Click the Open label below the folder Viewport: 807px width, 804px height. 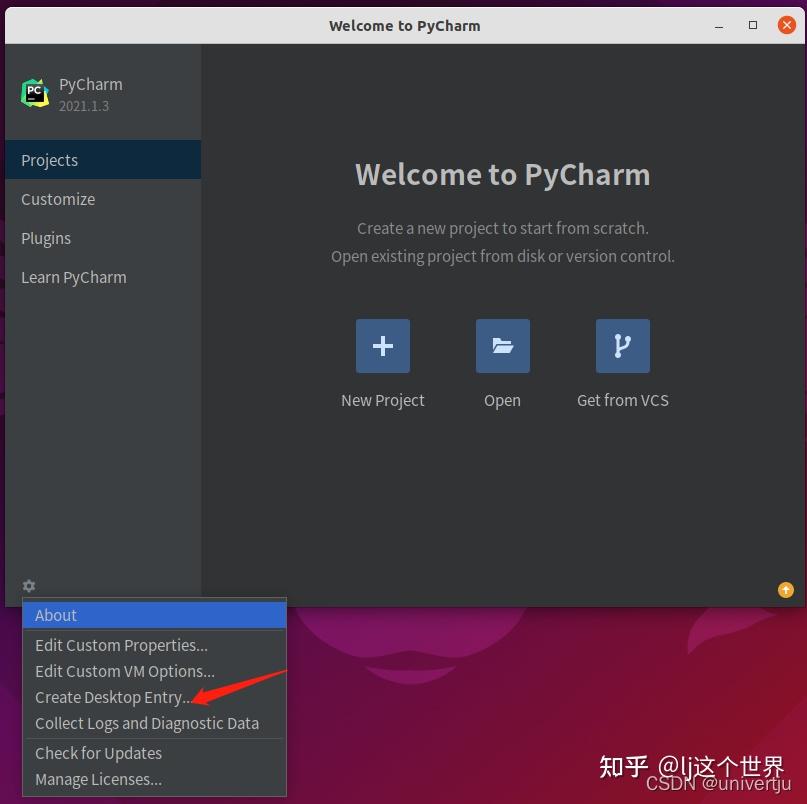click(502, 400)
